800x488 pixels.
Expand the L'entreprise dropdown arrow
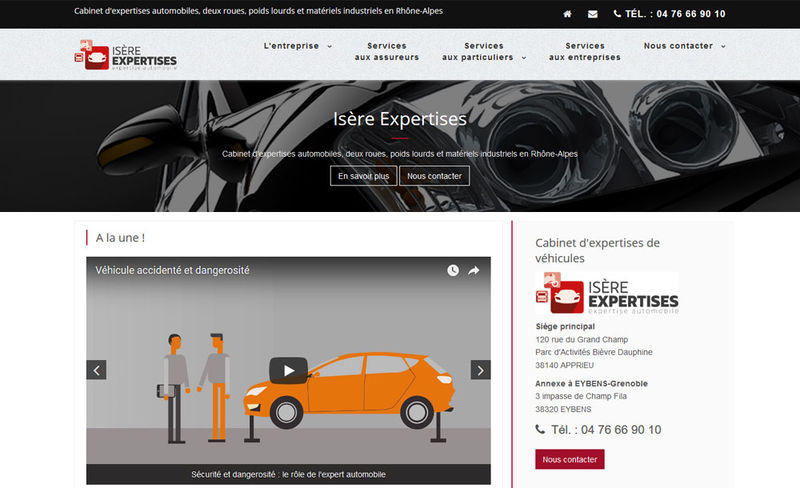[330, 46]
